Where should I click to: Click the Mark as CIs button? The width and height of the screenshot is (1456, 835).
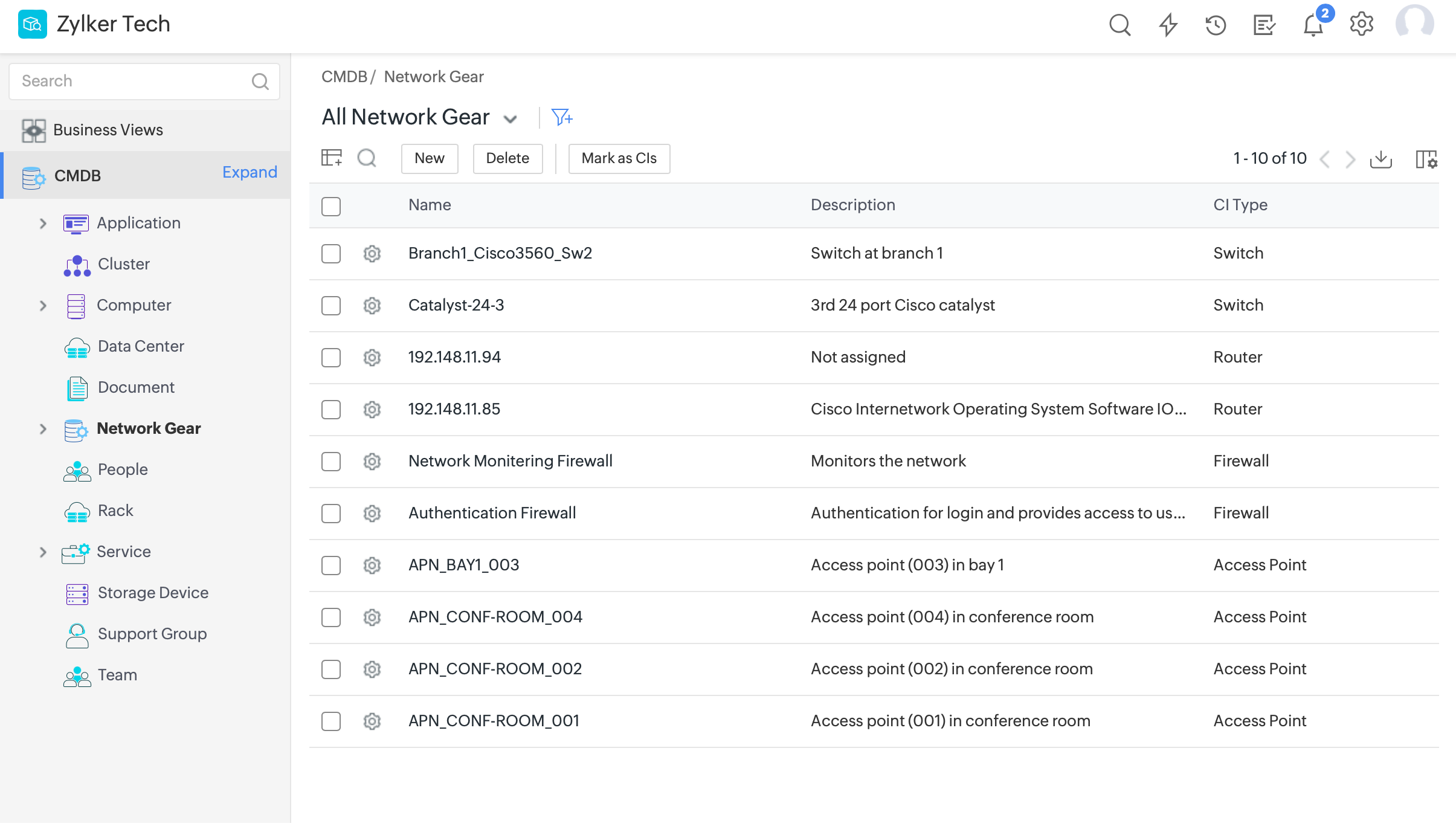619,159
